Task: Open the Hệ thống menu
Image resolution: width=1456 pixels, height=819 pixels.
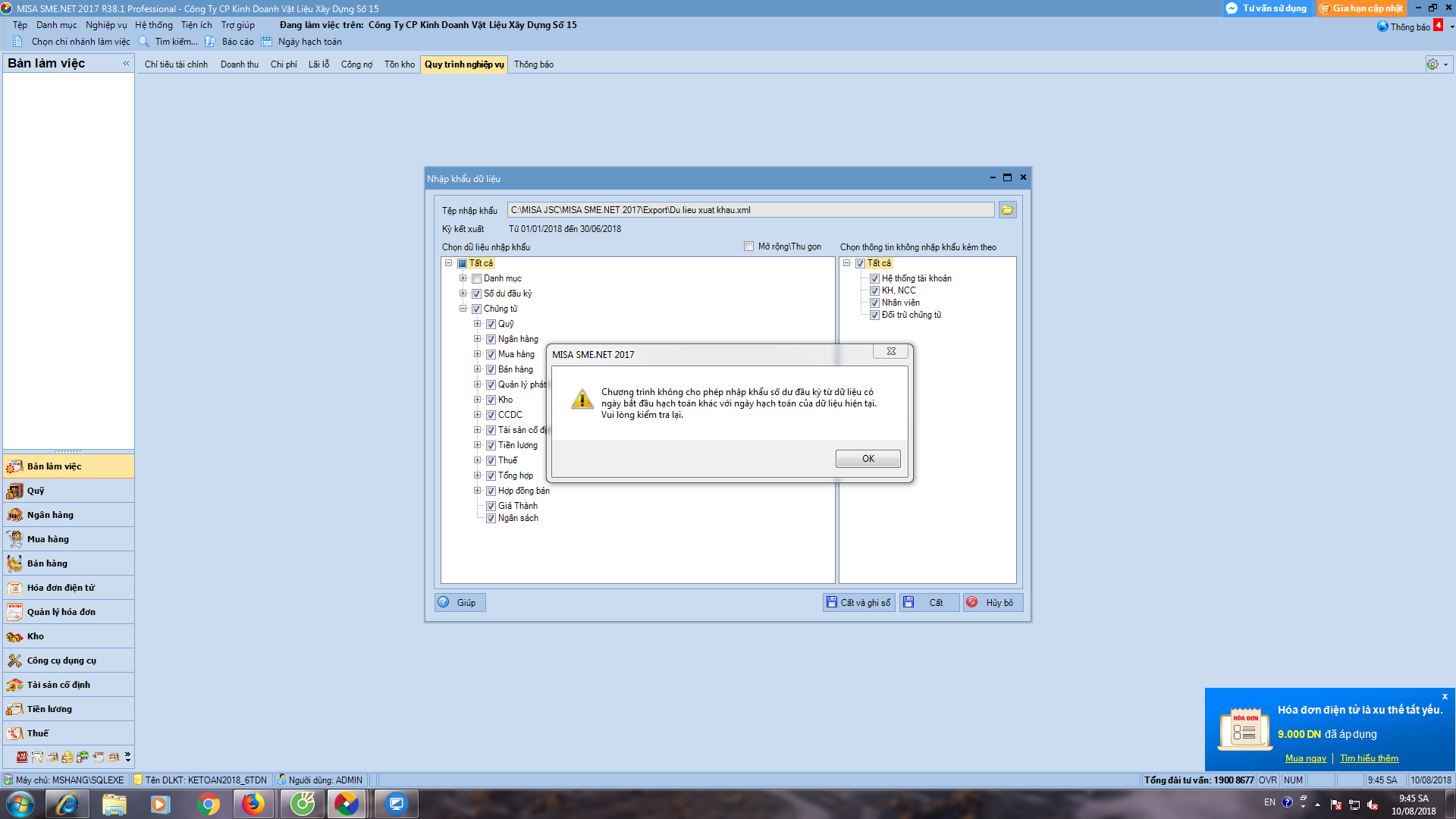Action: 154,25
